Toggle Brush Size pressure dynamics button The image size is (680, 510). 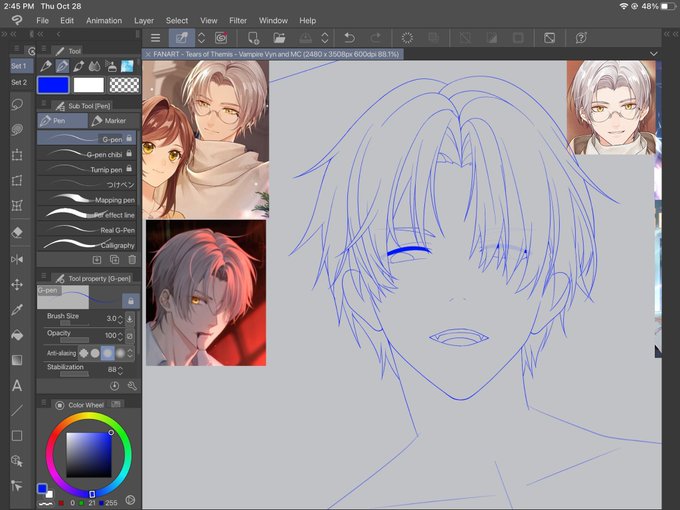point(130,319)
